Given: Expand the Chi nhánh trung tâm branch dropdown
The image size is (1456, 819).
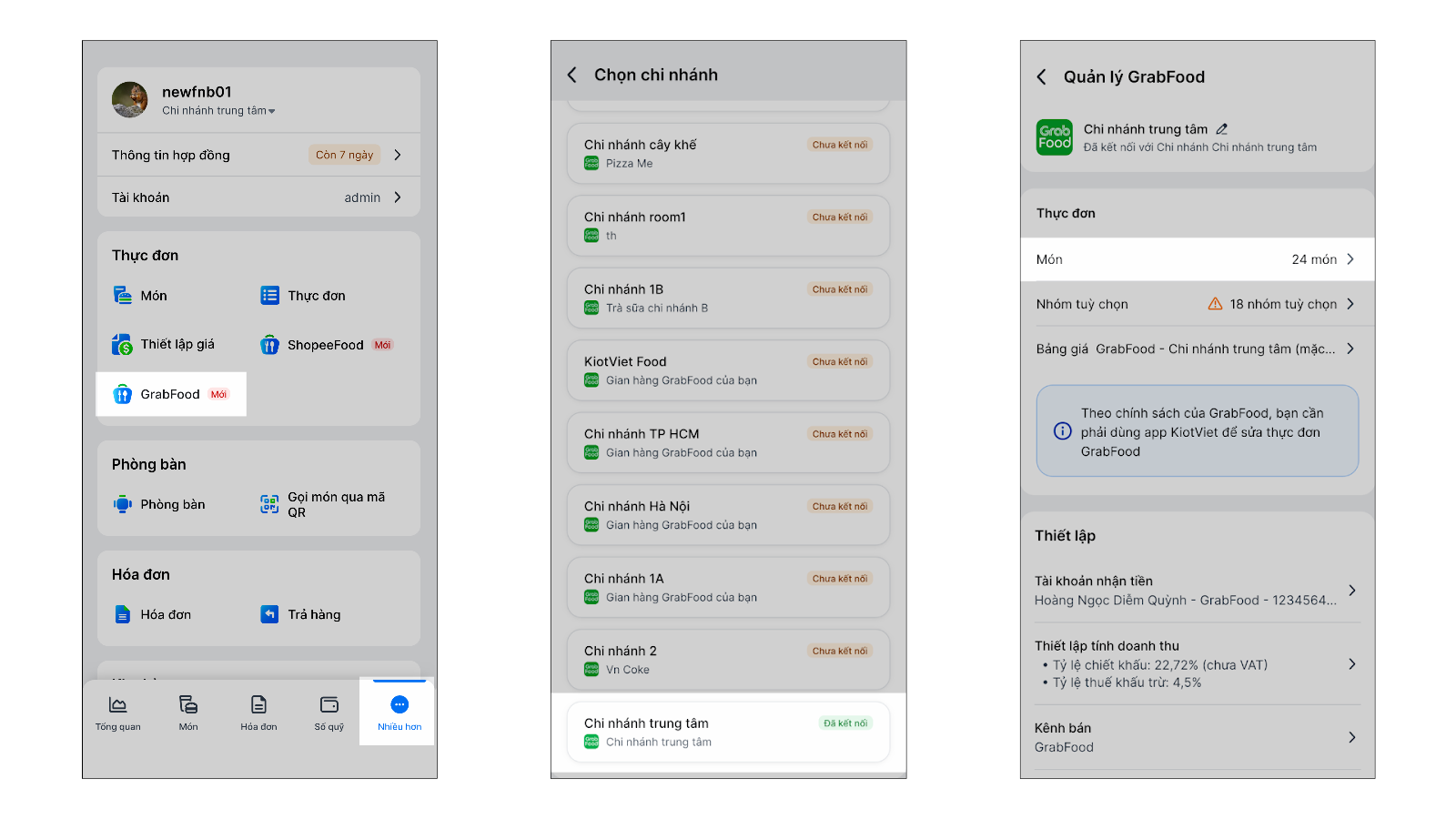Looking at the screenshot, I should pos(271,111).
